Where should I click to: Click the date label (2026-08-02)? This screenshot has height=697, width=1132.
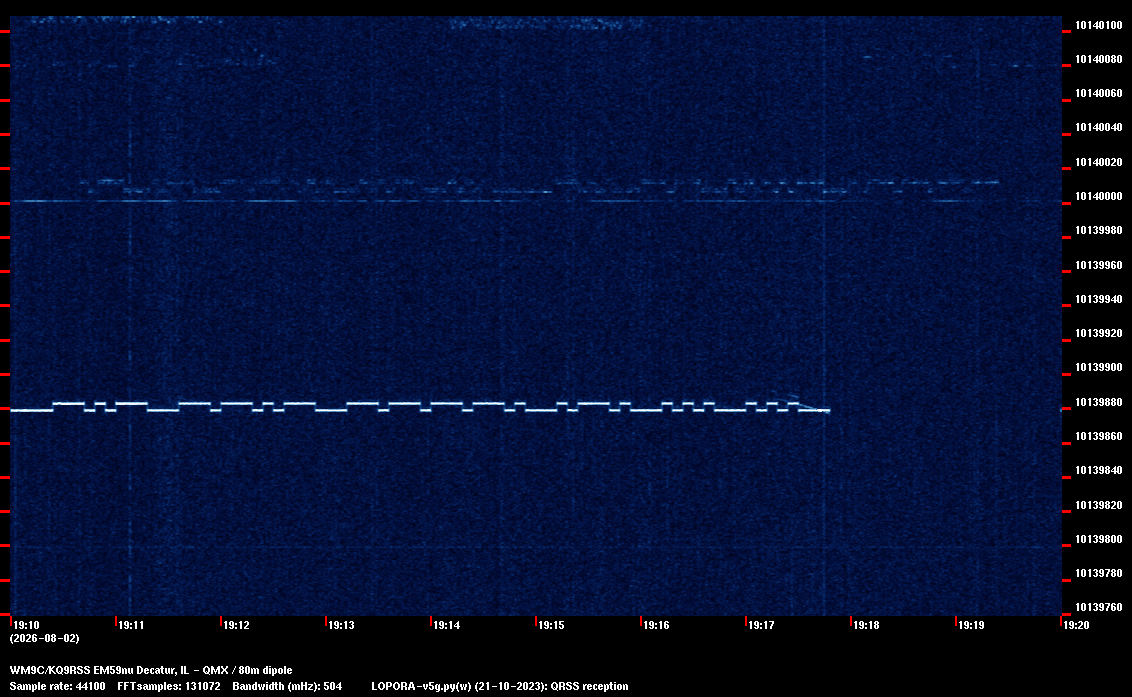(45, 638)
